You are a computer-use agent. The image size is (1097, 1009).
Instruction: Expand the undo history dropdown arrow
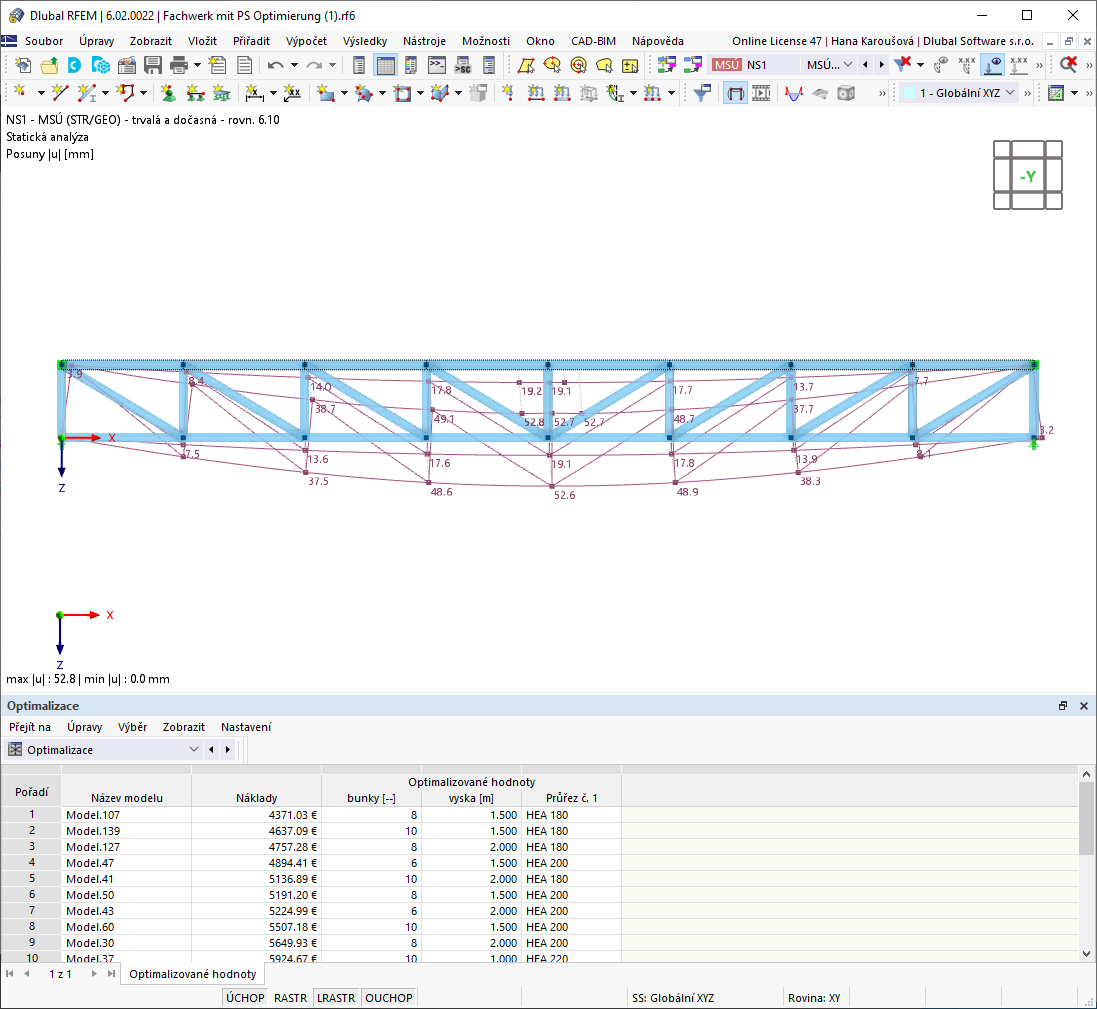294,65
